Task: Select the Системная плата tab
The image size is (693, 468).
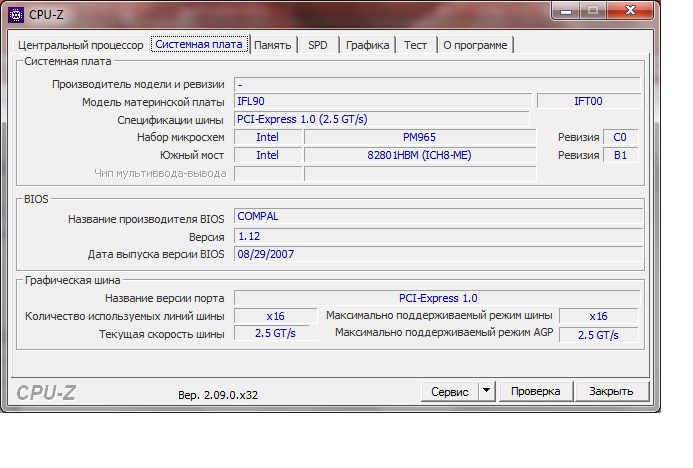Action: coord(199,44)
